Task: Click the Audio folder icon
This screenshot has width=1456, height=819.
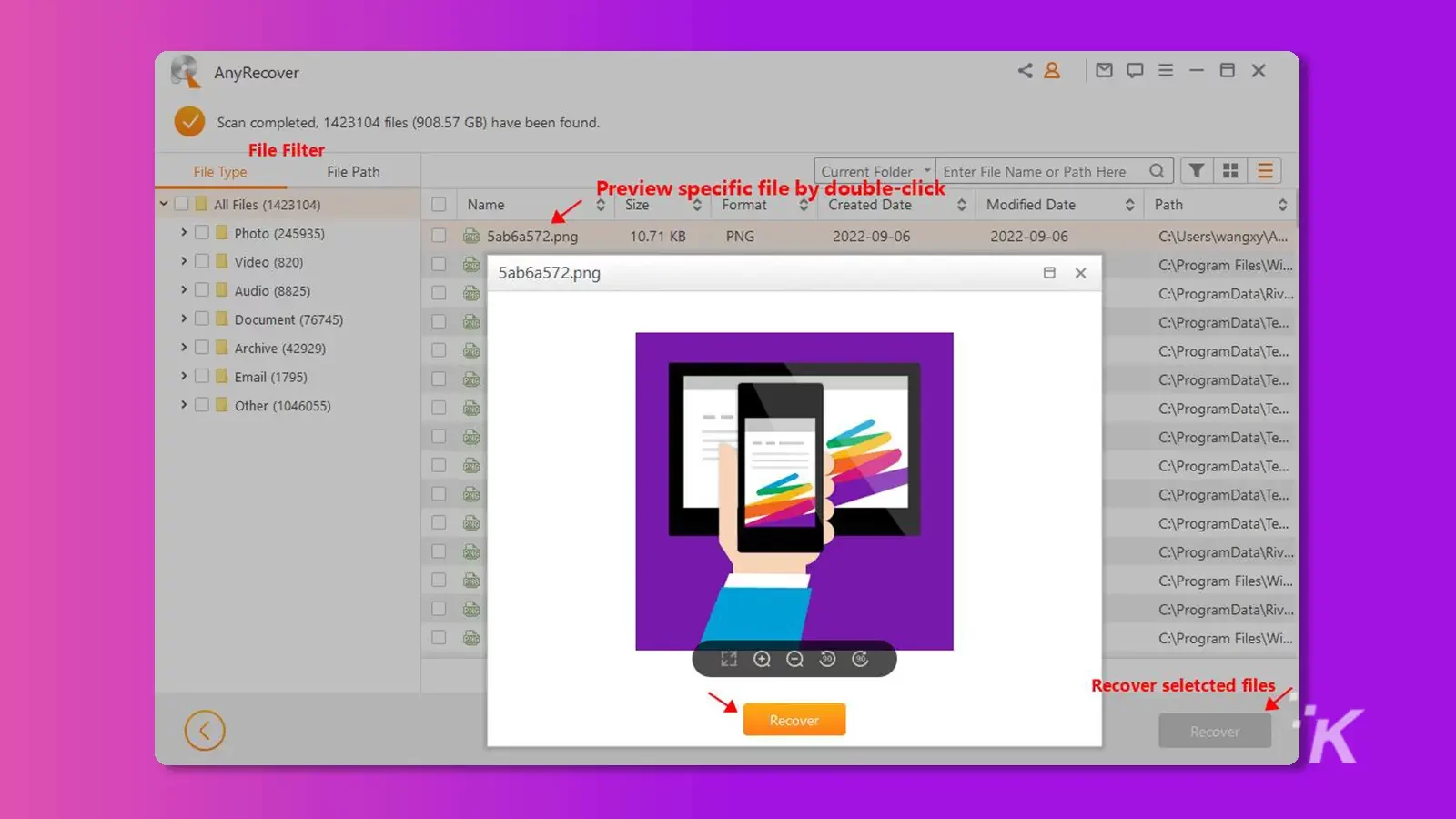Action: 221,290
